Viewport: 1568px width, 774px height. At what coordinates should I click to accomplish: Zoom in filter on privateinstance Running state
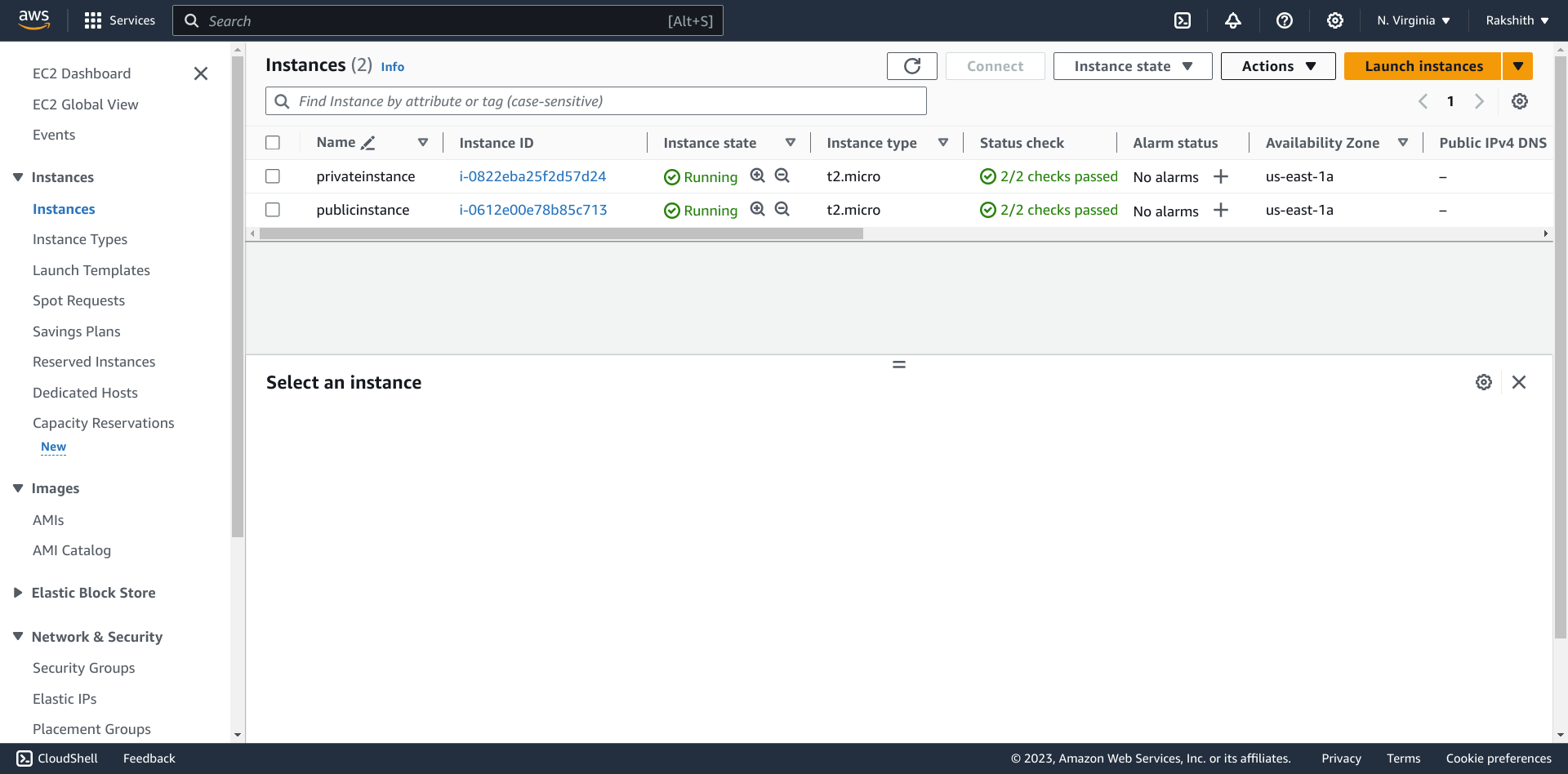[758, 176]
